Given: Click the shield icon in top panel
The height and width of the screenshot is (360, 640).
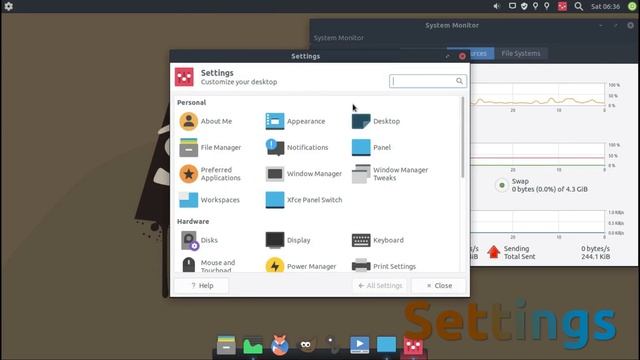Looking at the screenshot, I should [x=524, y=6].
